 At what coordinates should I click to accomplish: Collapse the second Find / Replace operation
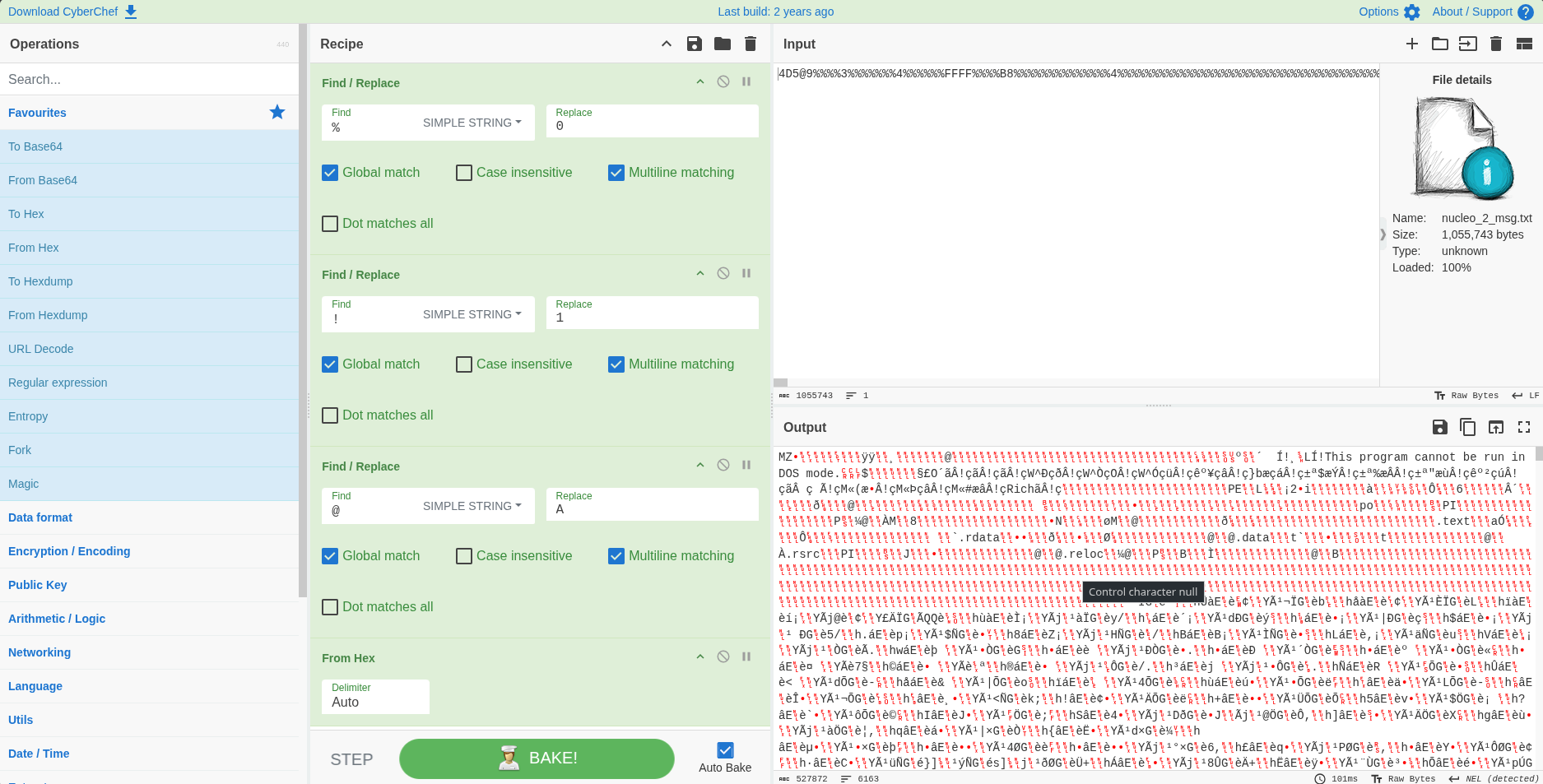[x=700, y=273]
